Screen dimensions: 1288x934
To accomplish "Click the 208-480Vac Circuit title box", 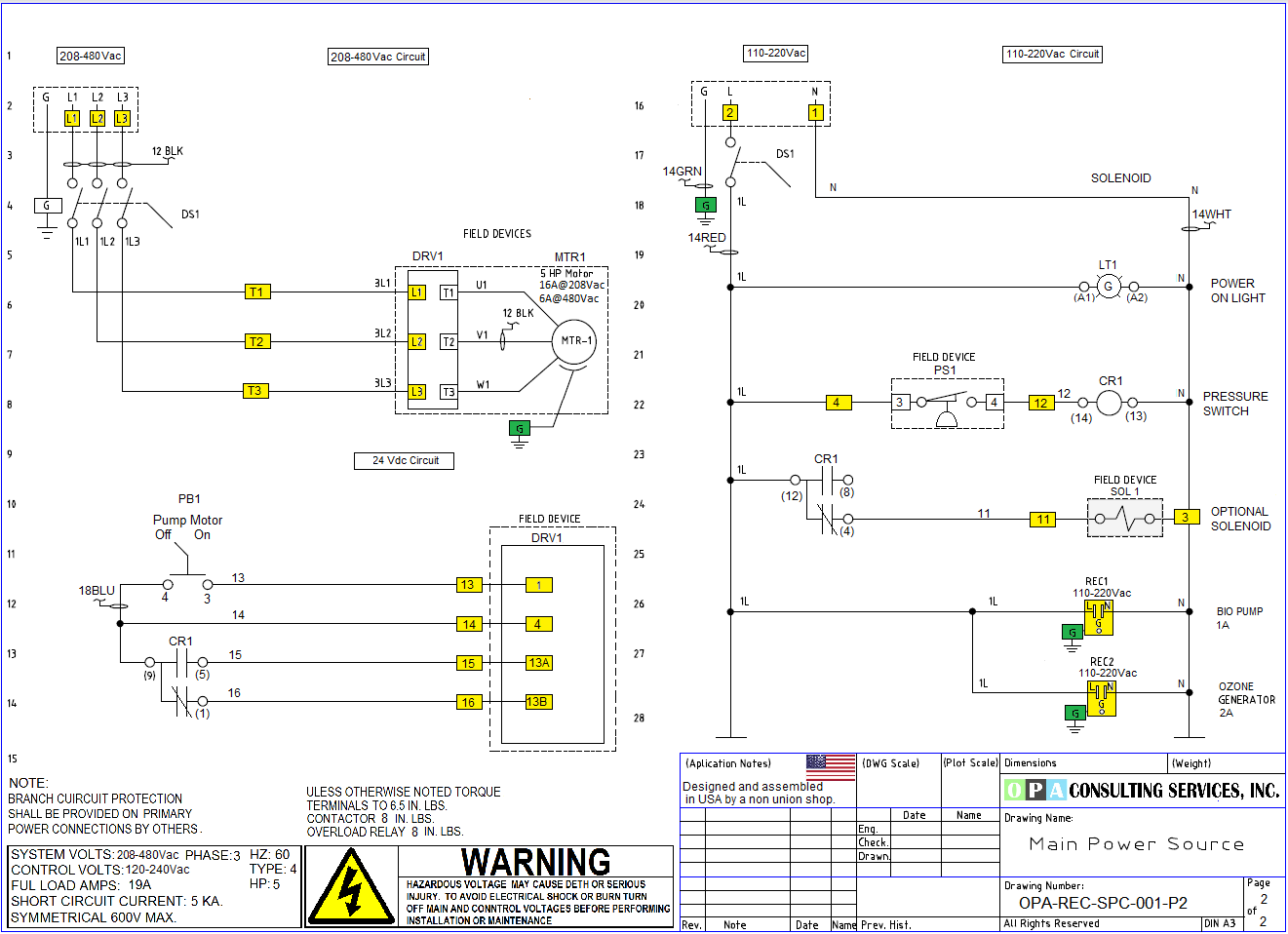I will coord(378,57).
